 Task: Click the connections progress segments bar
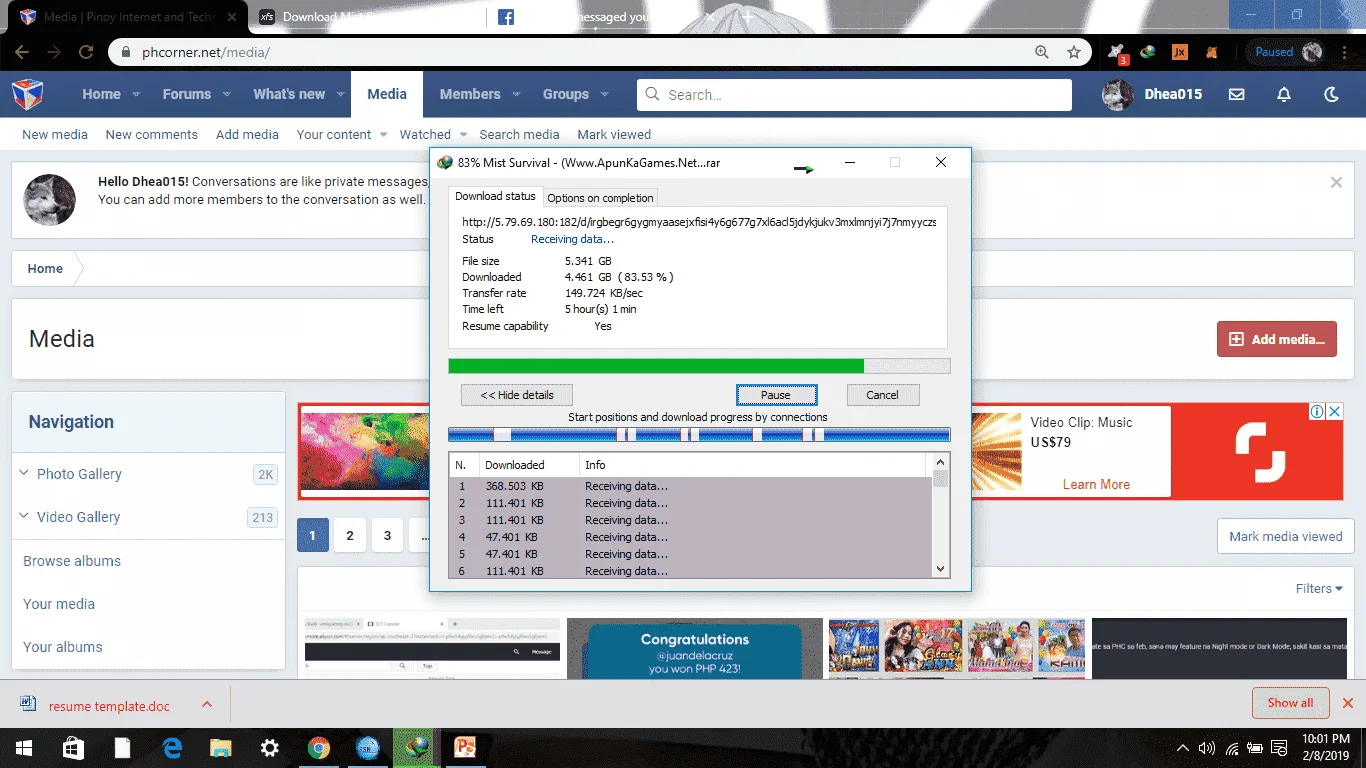pos(699,434)
